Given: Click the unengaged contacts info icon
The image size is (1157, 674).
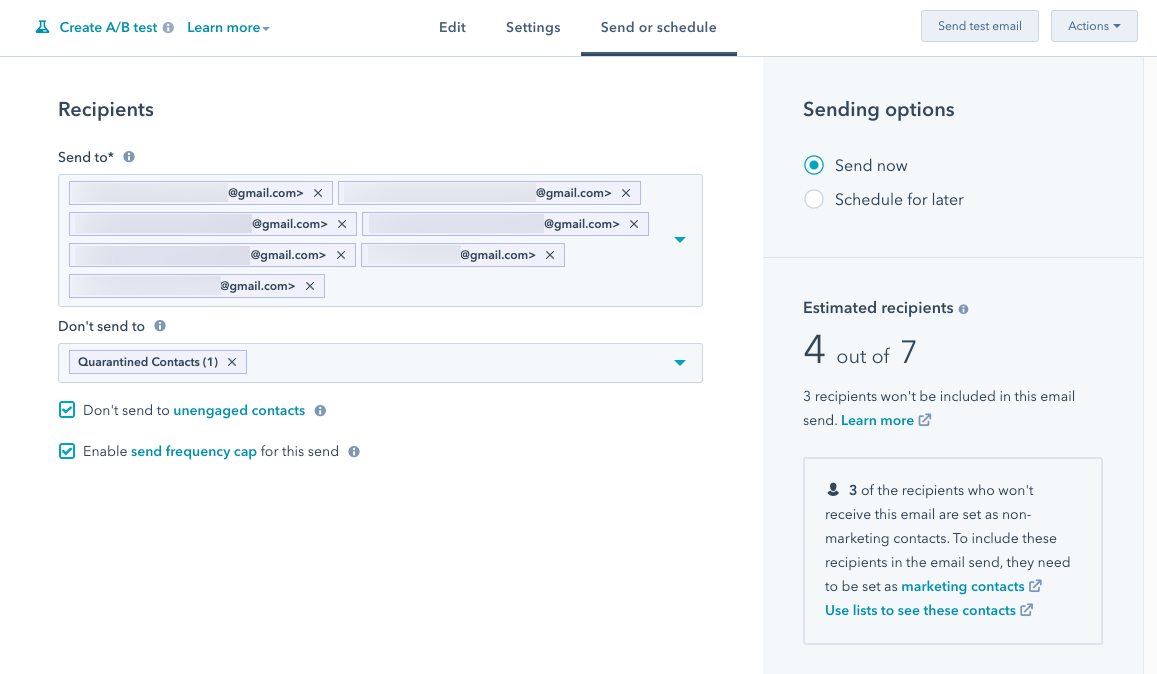Looking at the screenshot, I should click(318, 410).
